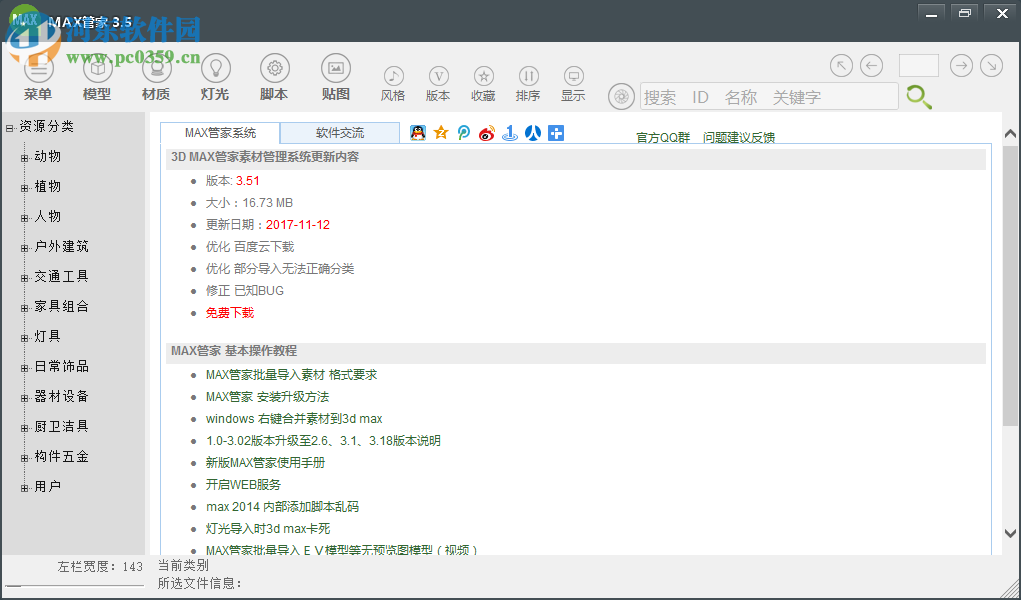The height and width of the screenshot is (600, 1021).
Task: Collapse the 资源分类 root node
Action: 8,126
